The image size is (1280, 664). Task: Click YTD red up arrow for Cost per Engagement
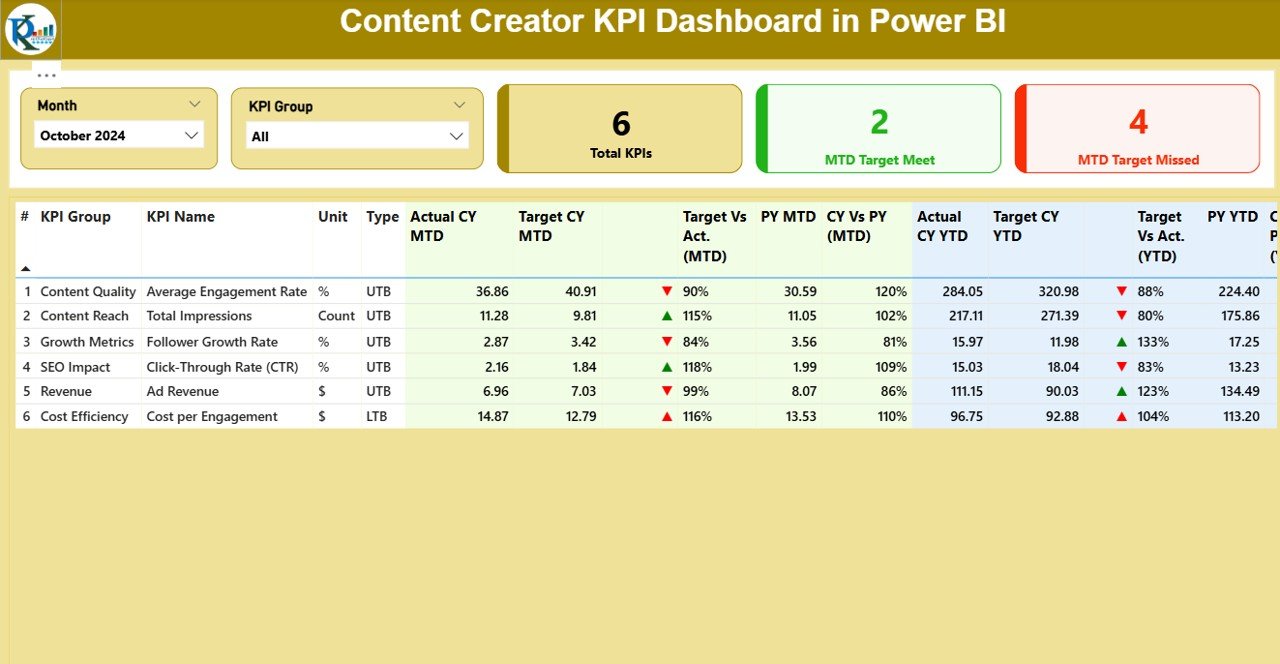(x=1121, y=416)
